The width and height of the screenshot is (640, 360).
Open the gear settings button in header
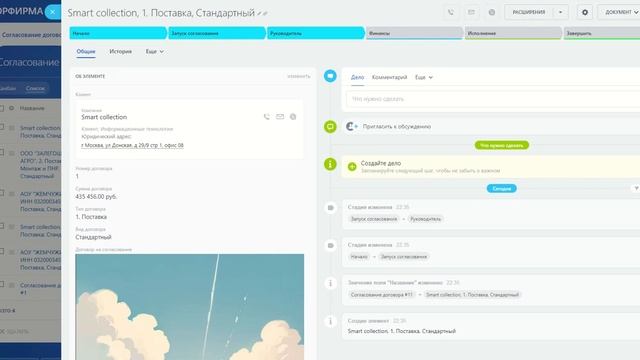point(584,12)
